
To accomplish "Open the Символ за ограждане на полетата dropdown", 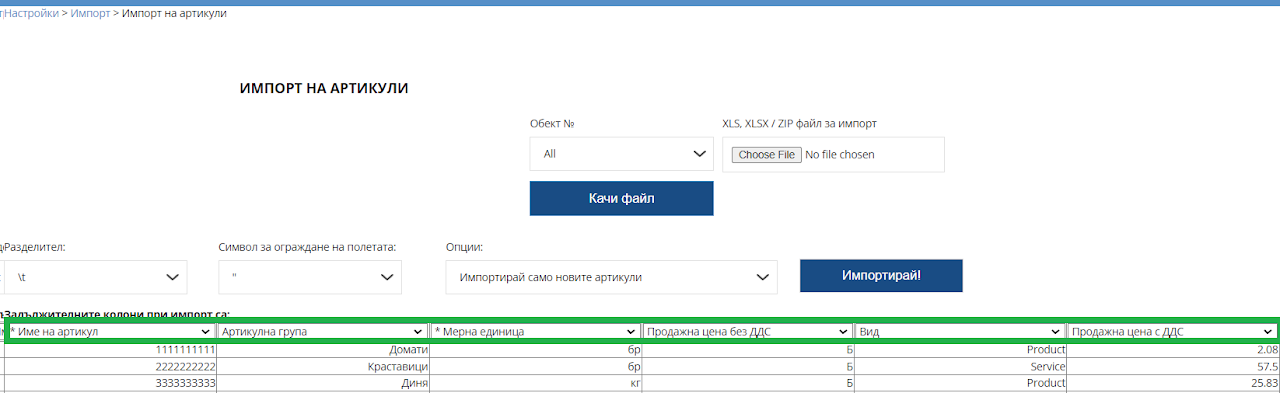I will click(310, 277).
